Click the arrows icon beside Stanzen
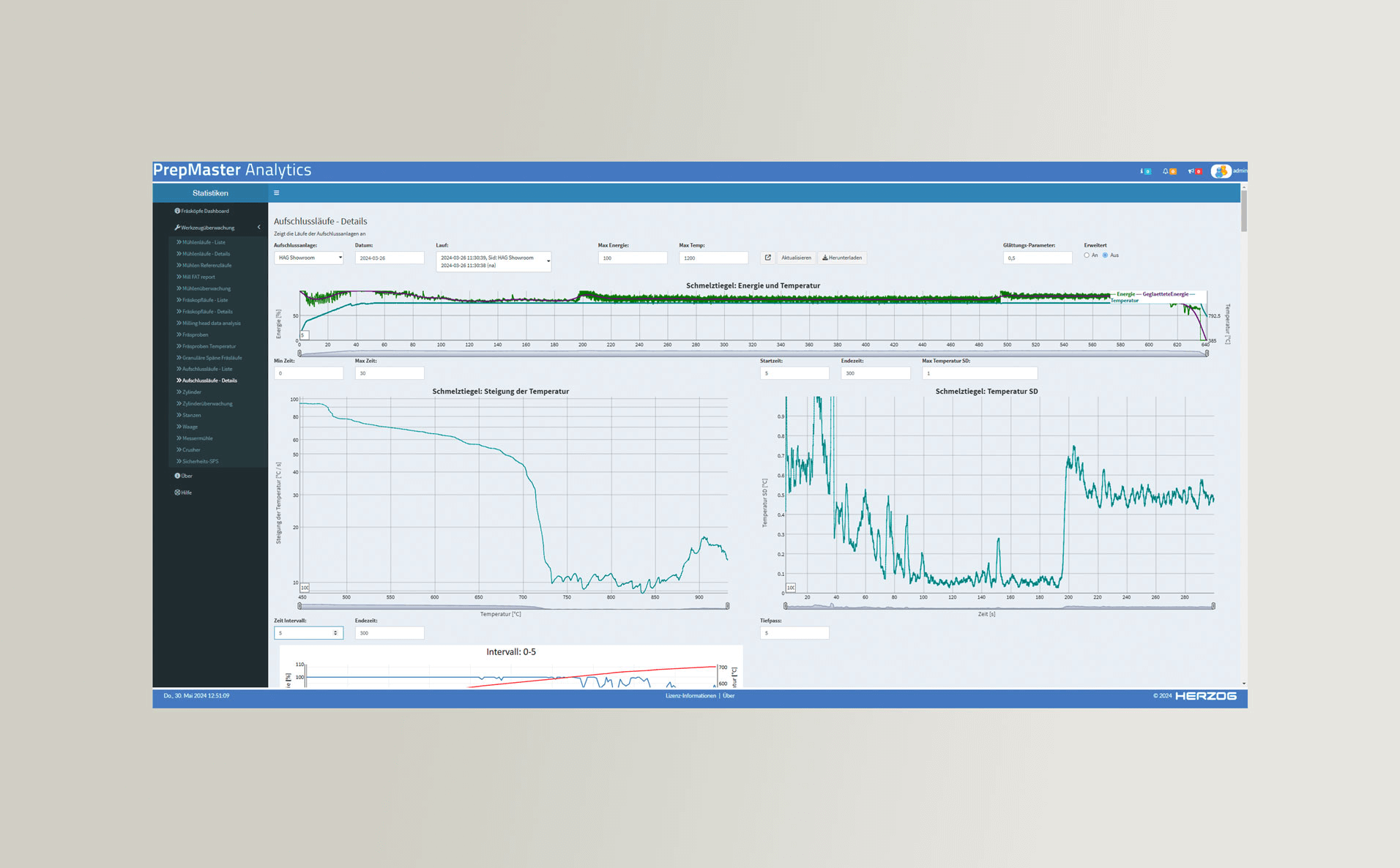The width and height of the screenshot is (1400, 868). point(179,415)
